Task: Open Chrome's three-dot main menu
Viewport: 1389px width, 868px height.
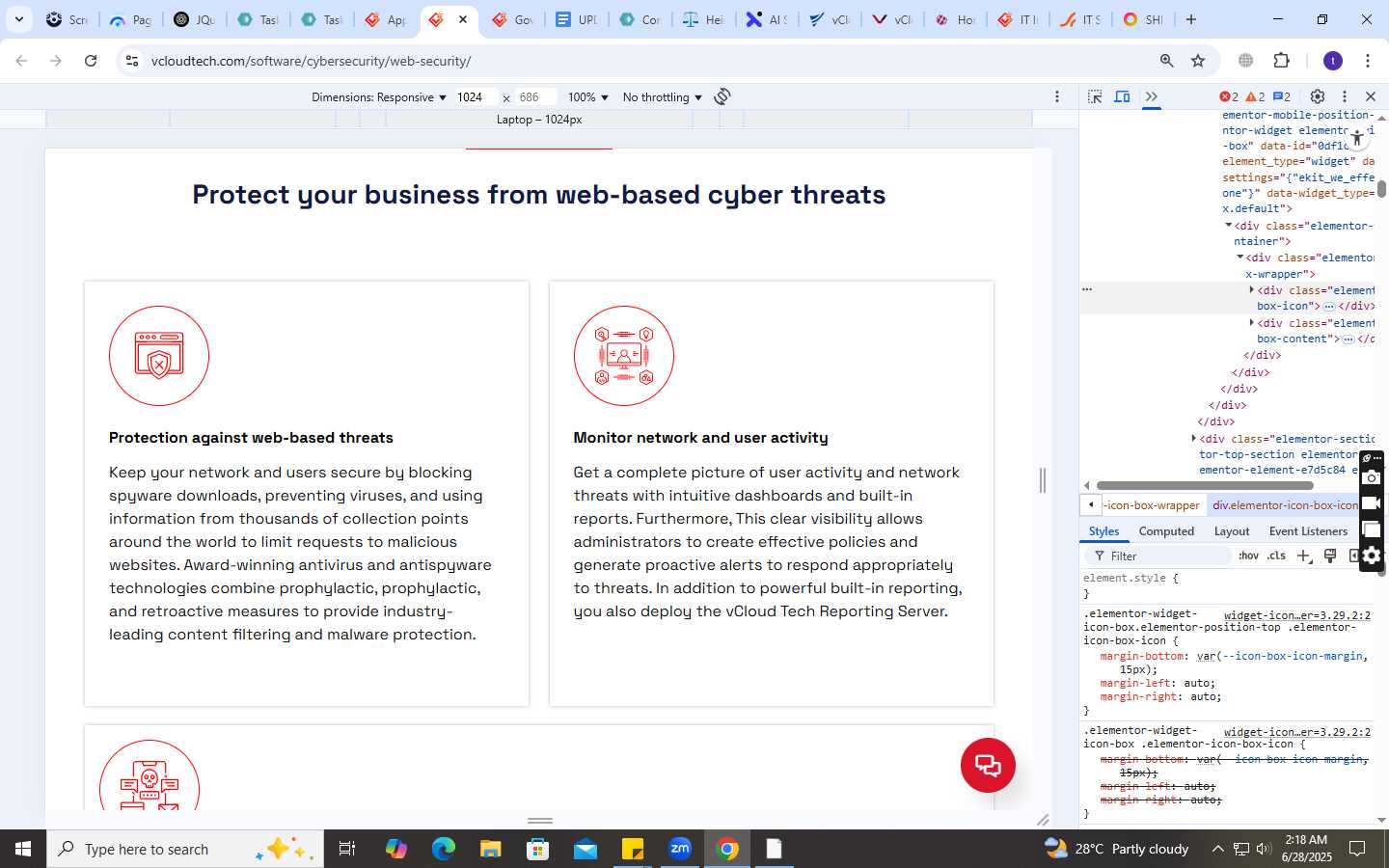Action: [x=1368, y=61]
